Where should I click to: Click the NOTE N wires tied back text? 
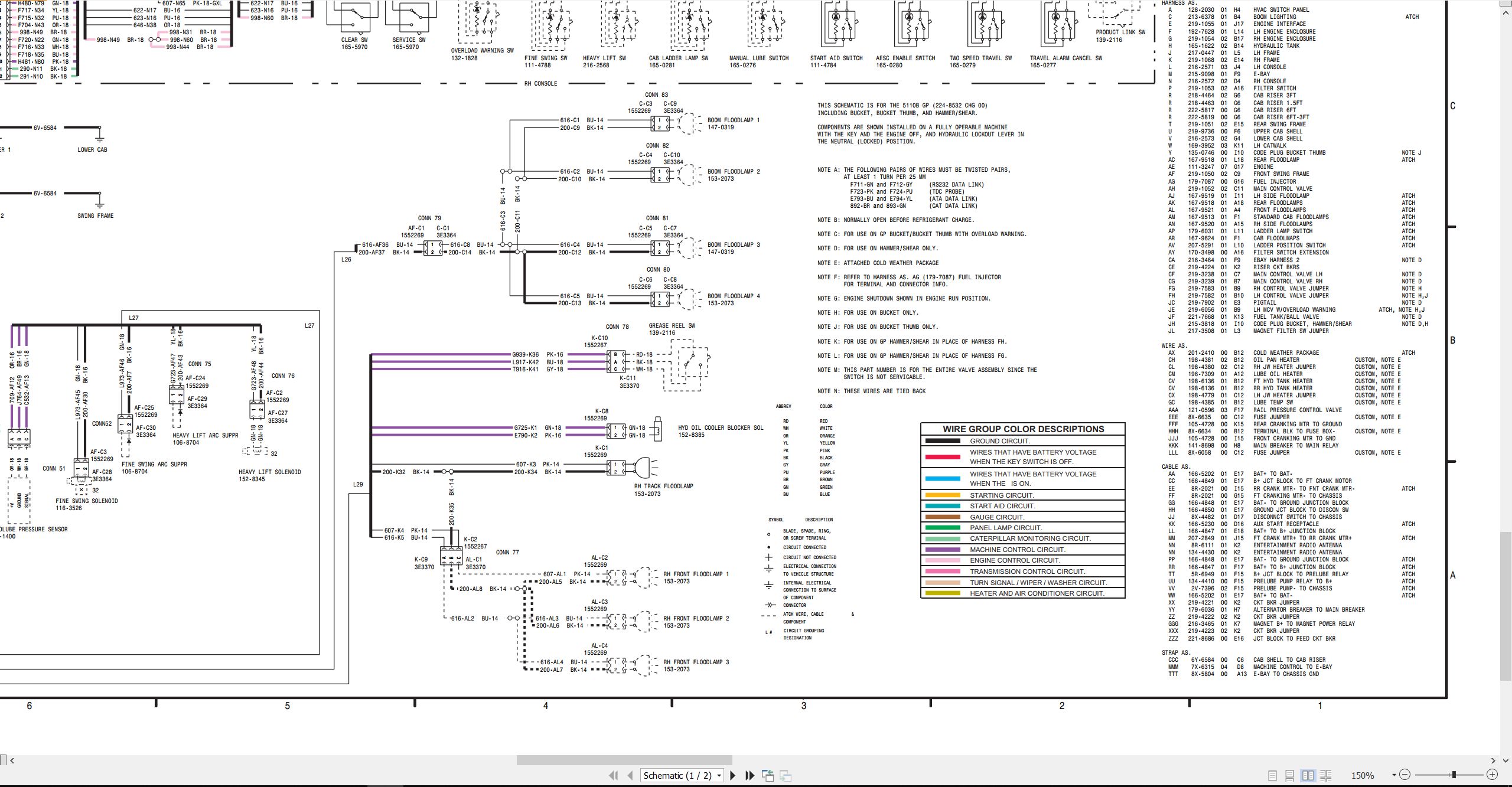pos(872,391)
